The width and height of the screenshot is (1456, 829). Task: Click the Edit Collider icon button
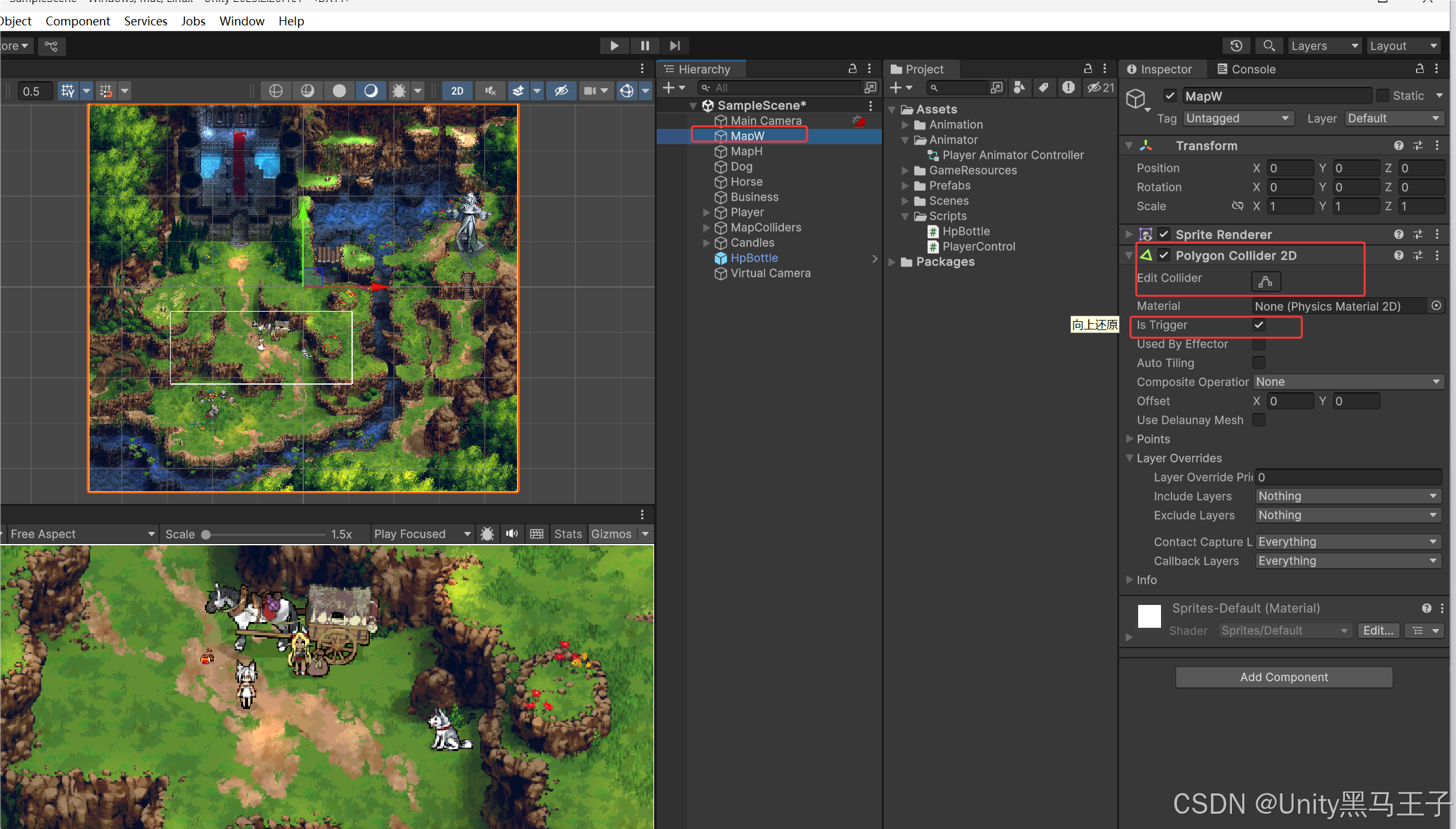coord(1265,281)
